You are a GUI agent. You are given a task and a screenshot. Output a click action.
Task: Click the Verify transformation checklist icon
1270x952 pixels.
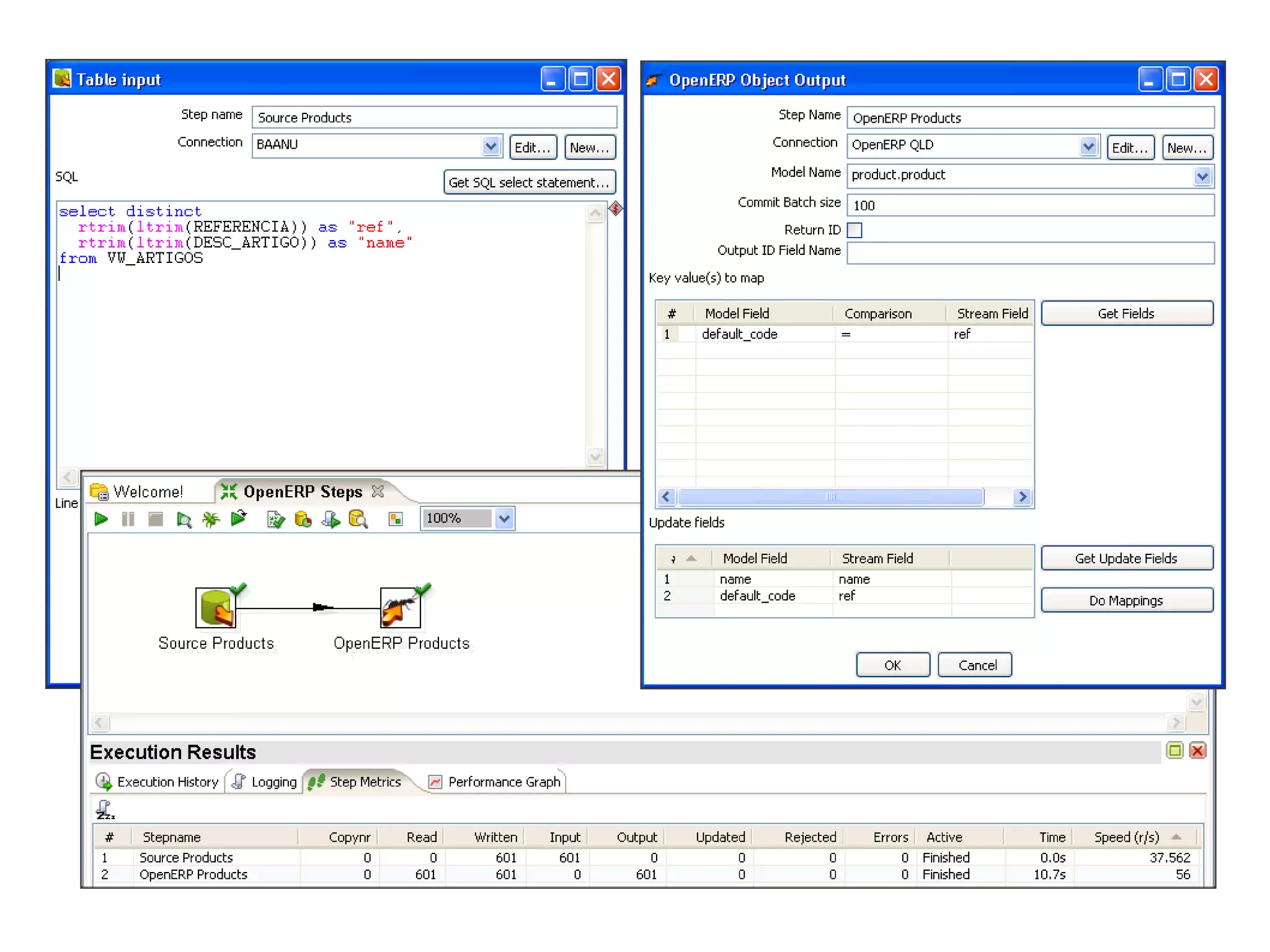275,518
